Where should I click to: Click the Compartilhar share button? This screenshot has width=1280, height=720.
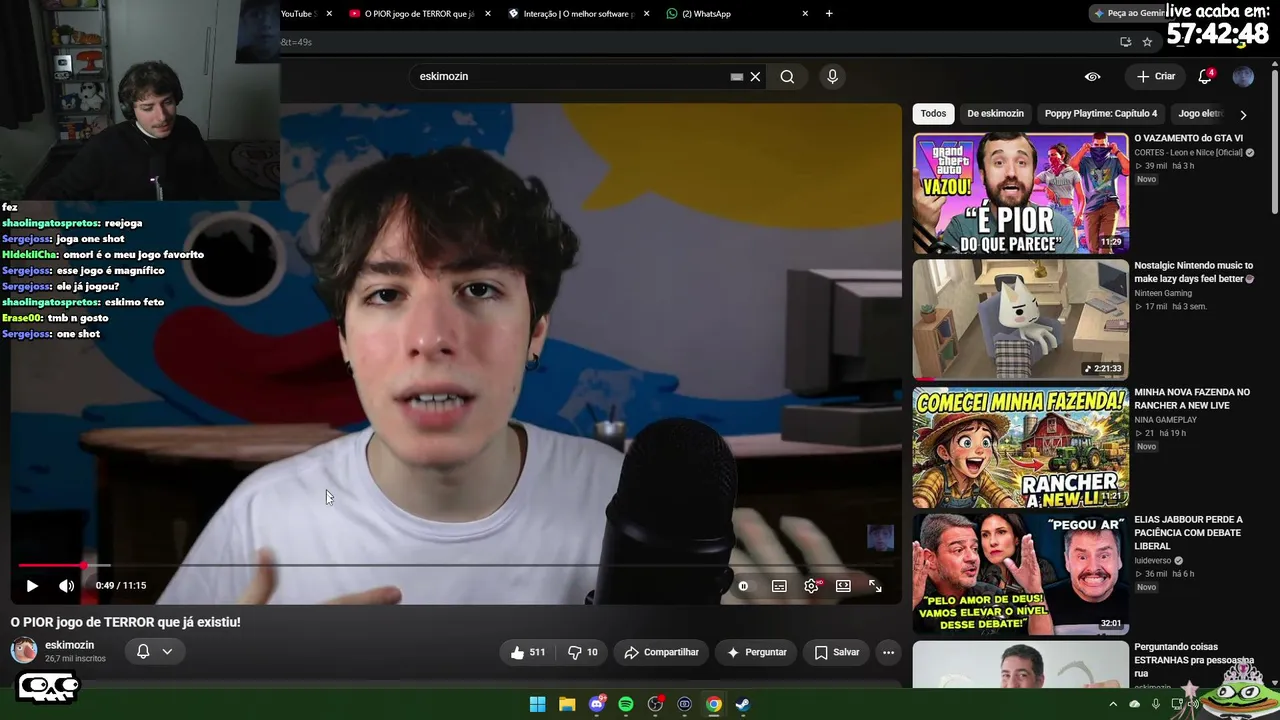point(661,652)
